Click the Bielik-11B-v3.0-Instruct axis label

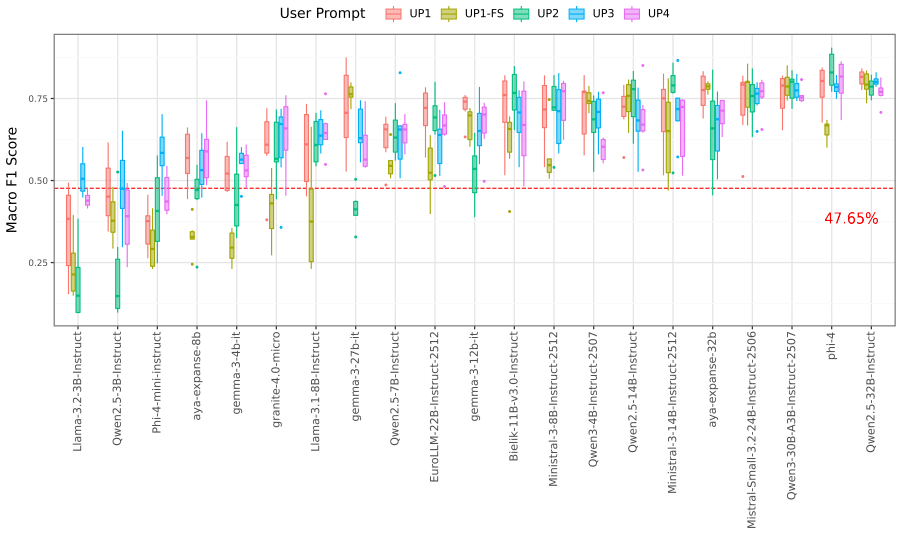[x=514, y=395]
